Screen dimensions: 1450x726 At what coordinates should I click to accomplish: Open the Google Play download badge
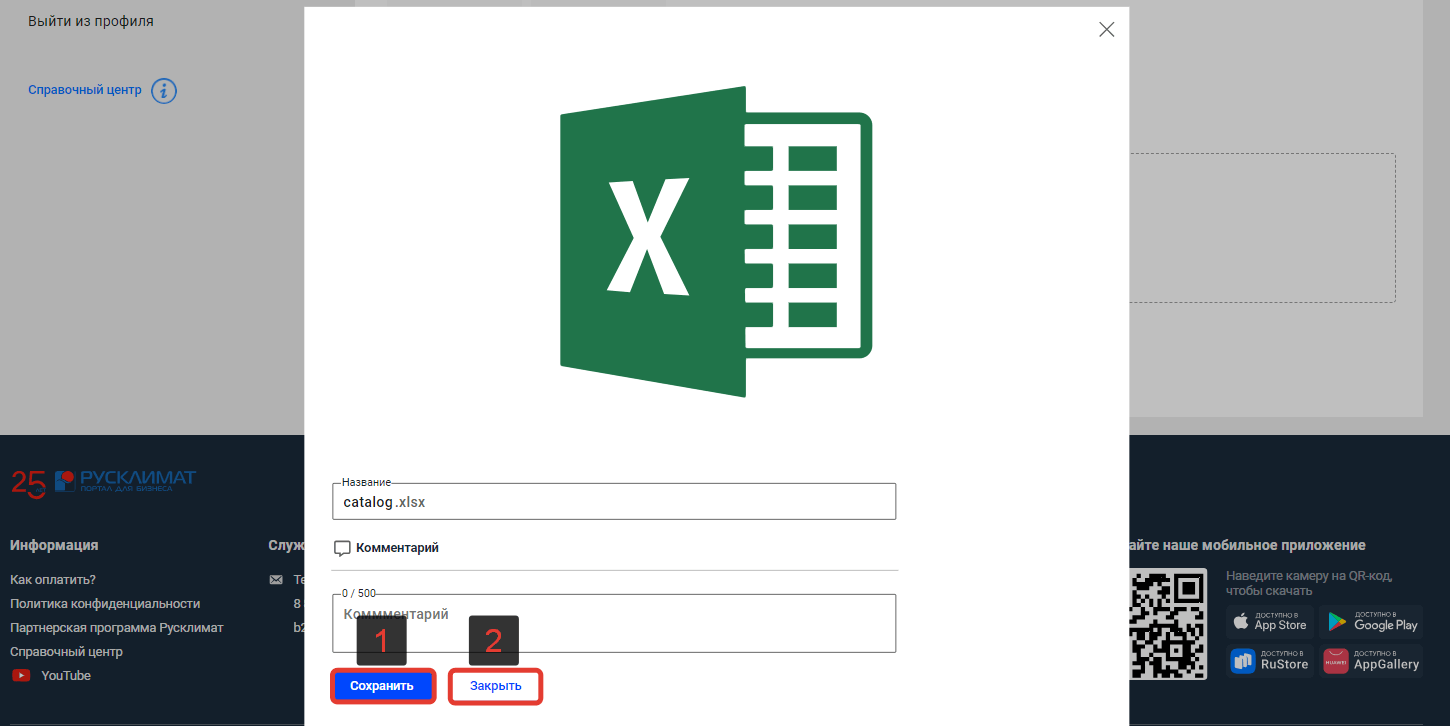tap(1371, 621)
